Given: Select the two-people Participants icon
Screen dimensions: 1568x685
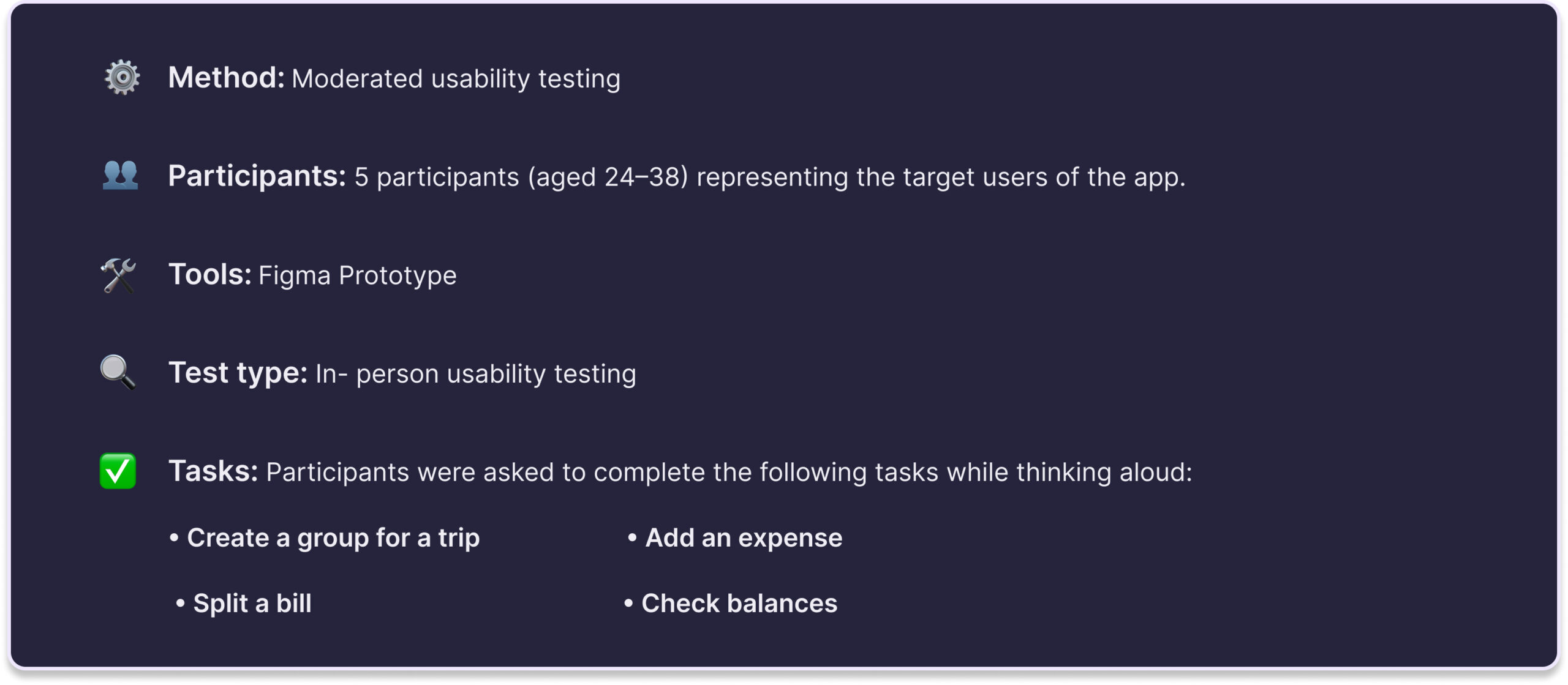Looking at the screenshot, I should 120,175.
